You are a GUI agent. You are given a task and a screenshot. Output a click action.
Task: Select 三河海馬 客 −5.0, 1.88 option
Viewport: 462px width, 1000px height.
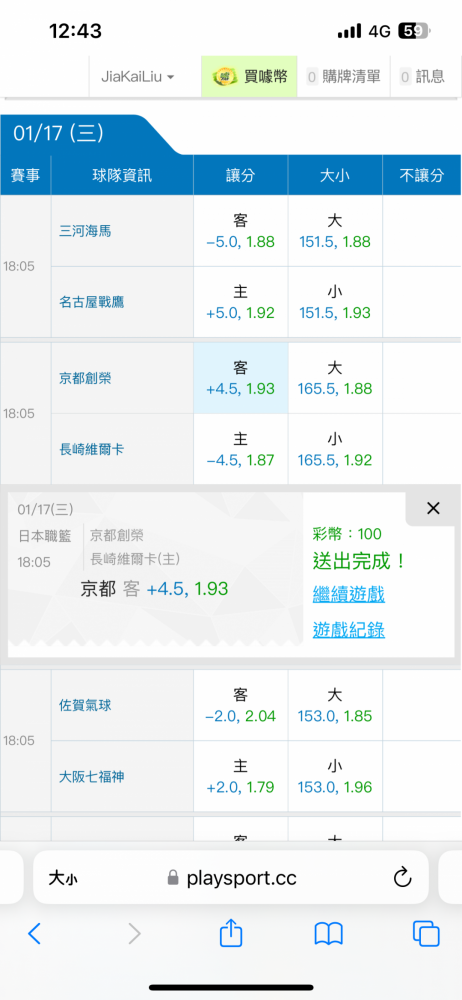click(x=241, y=231)
